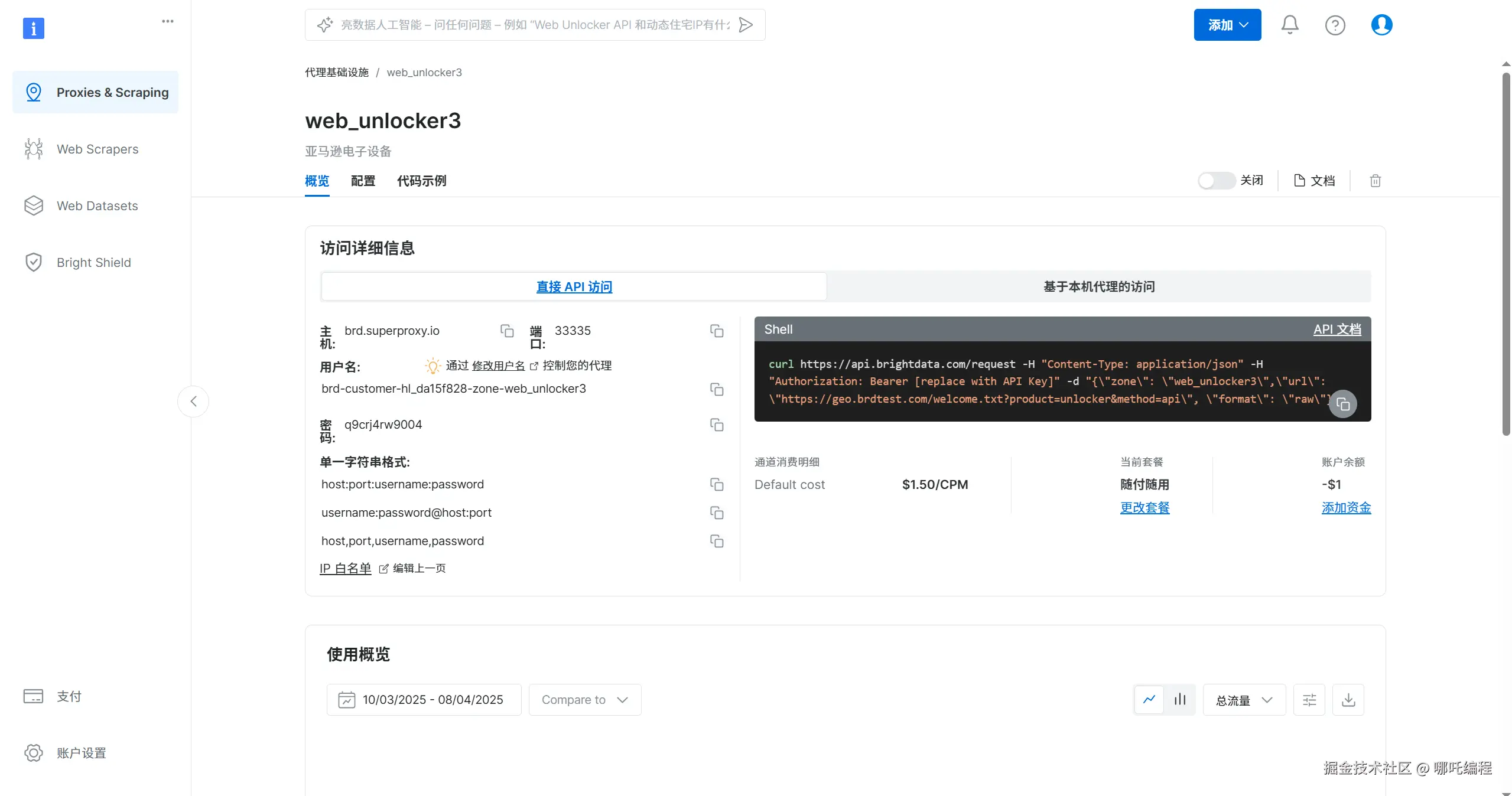The height and width of the screenshot is (796, 1512).
Task: Open the Compare to dropdown
Action: tap(584, 700)
